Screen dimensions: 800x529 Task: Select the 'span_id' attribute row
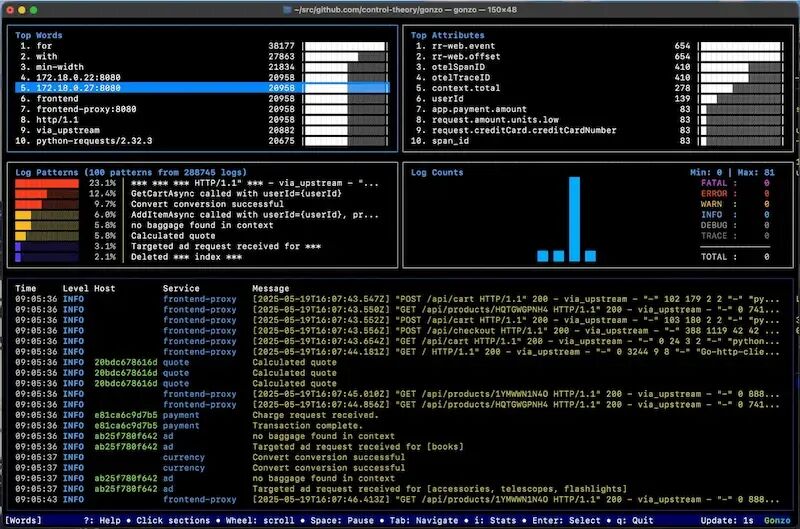(x=597, y=141)
